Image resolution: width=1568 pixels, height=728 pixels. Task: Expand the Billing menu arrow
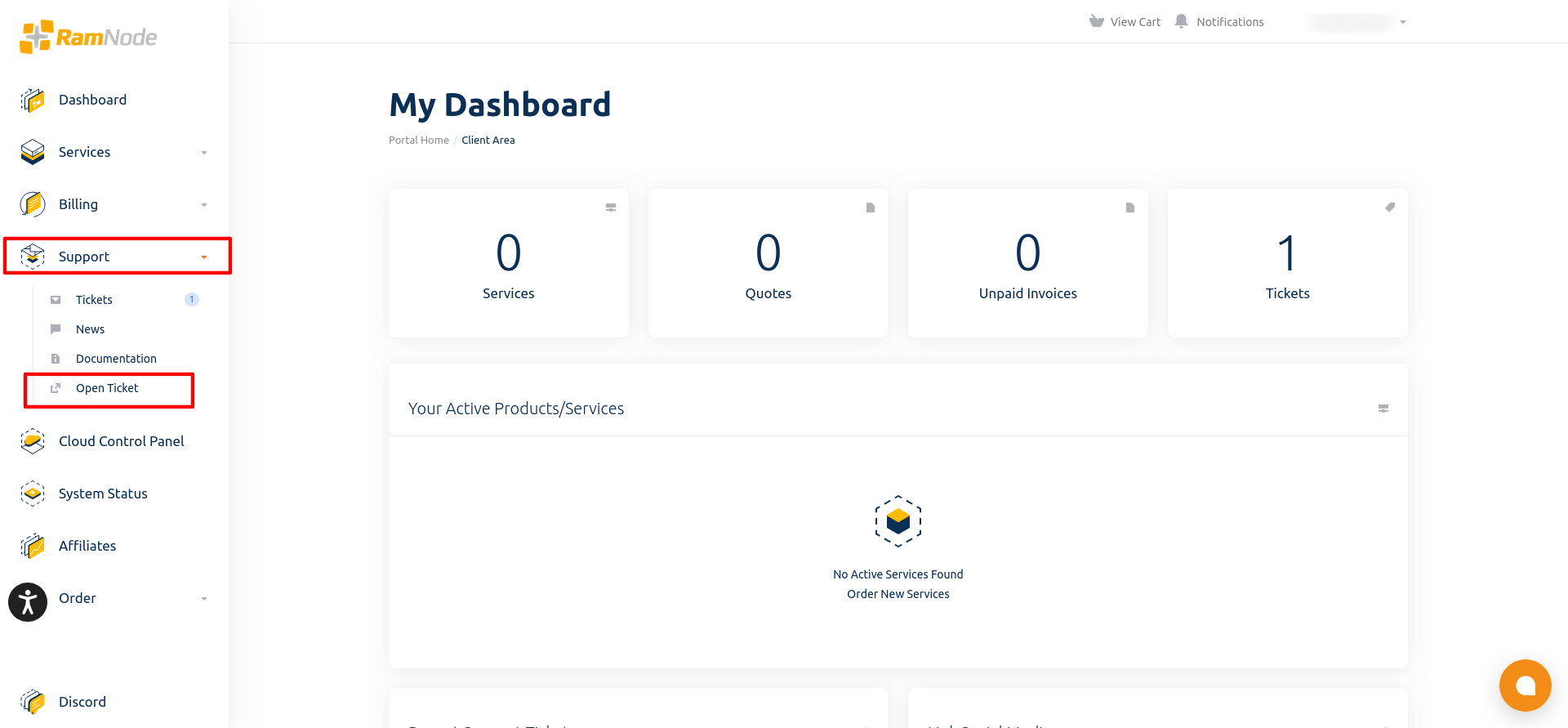tap(204, 205)
